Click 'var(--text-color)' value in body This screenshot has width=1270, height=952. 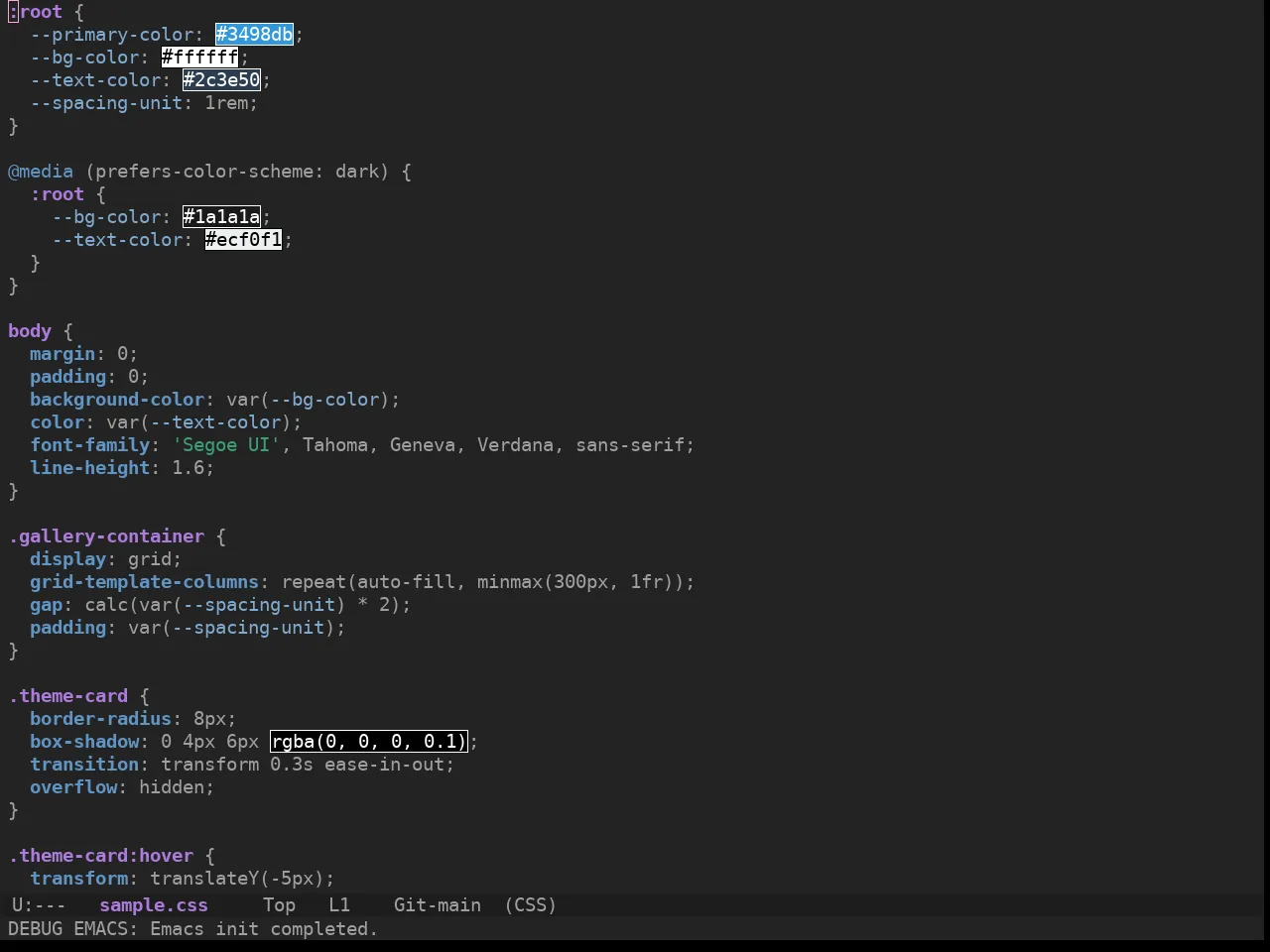pyautogui.click(x=198, y=422)
